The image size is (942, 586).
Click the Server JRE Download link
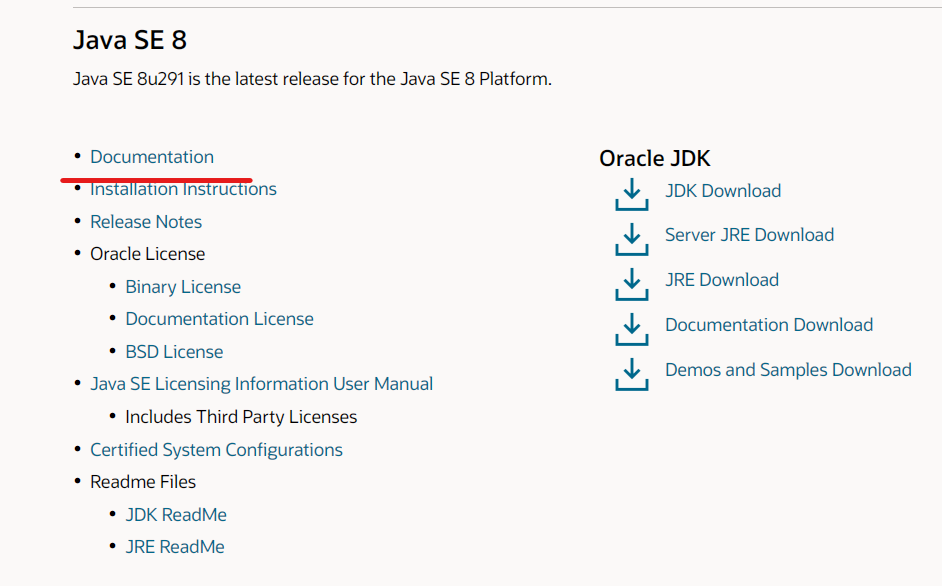[750, 235]
